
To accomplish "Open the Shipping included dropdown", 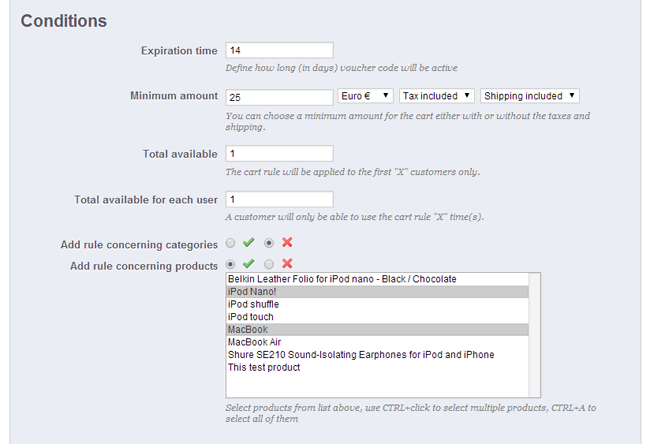I will point(530,96).
